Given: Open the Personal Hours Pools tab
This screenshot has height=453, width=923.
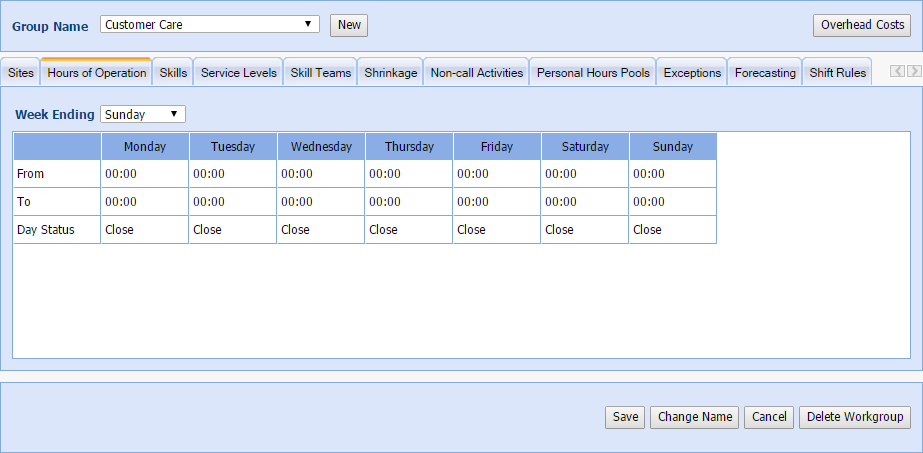Looking at the screenshot, I should point(593,73).
